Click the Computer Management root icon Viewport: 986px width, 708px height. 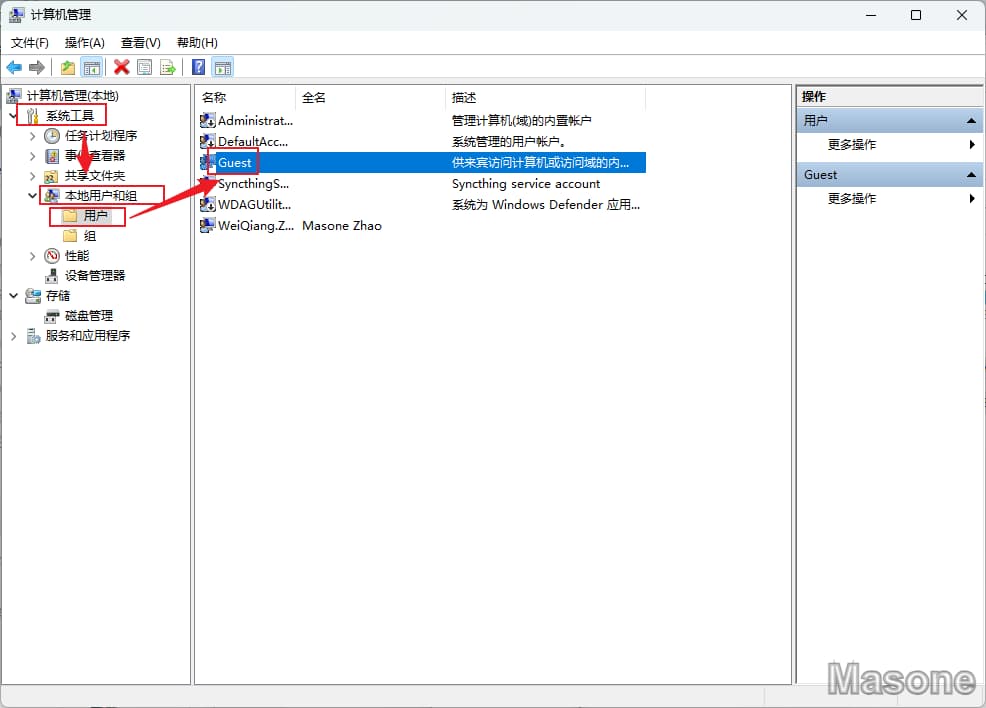(x=14, y=96)
